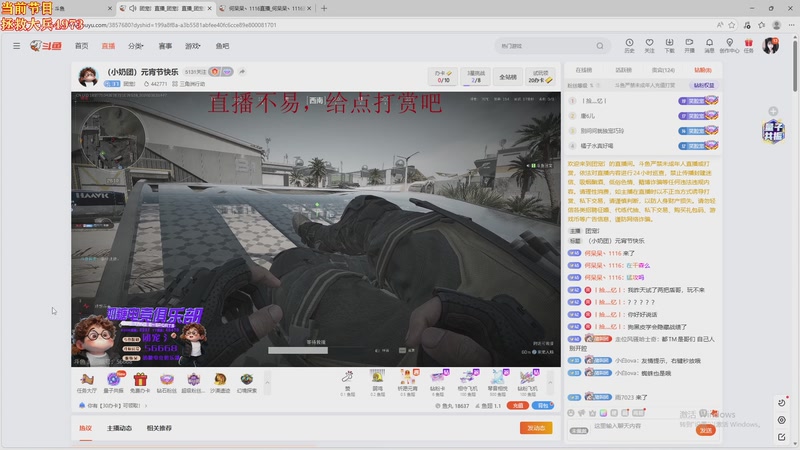
Task: Click the 下载 download icon
Action: point(669,45)
